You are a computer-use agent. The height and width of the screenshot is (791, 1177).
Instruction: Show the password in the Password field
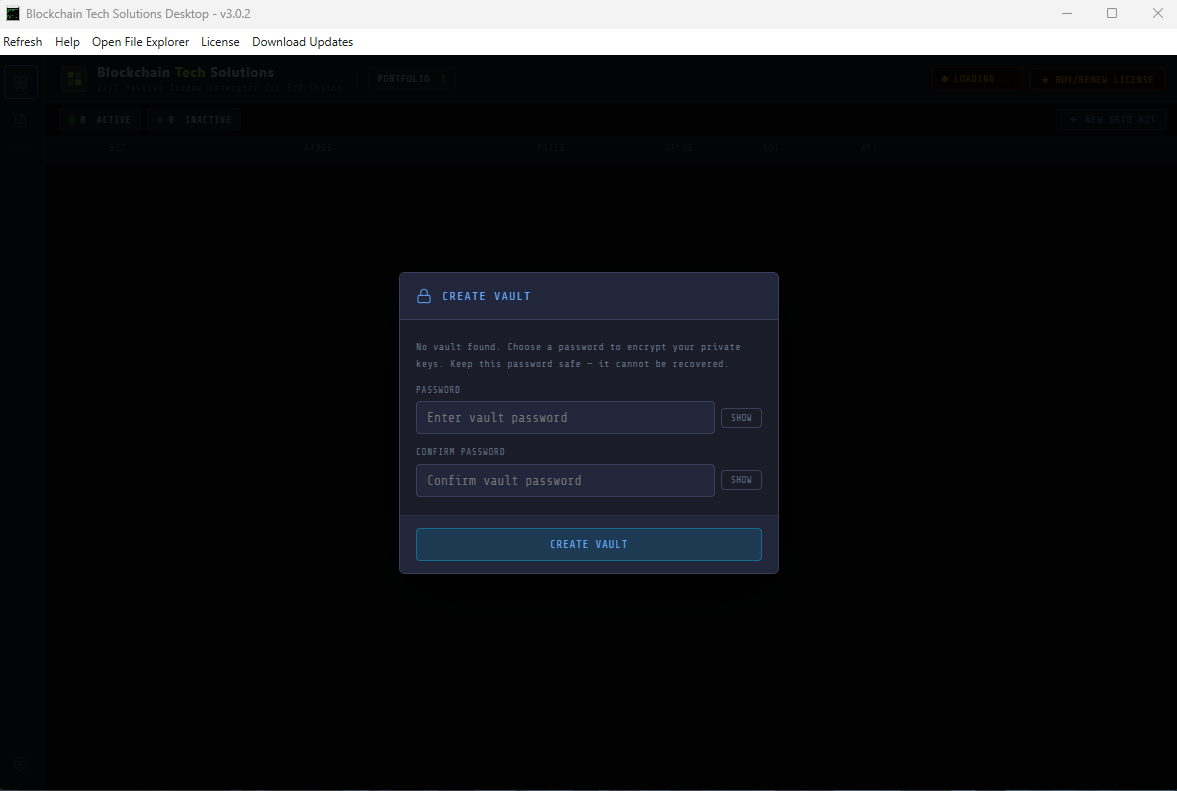[x=742, y=418]
